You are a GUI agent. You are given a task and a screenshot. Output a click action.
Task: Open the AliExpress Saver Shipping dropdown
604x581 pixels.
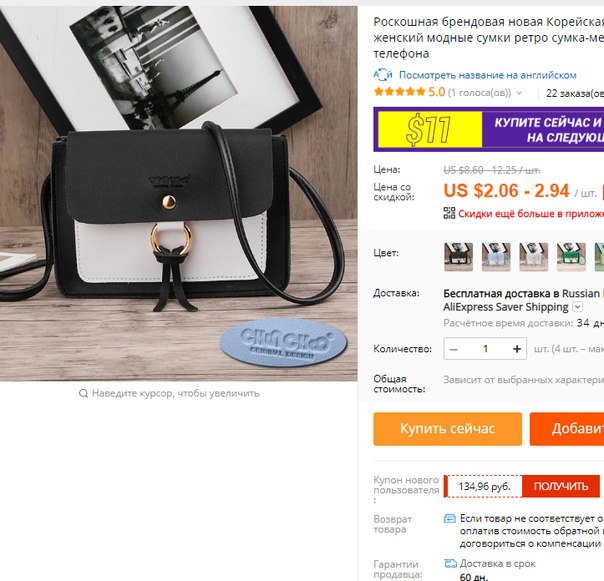(x=577, y=307)
